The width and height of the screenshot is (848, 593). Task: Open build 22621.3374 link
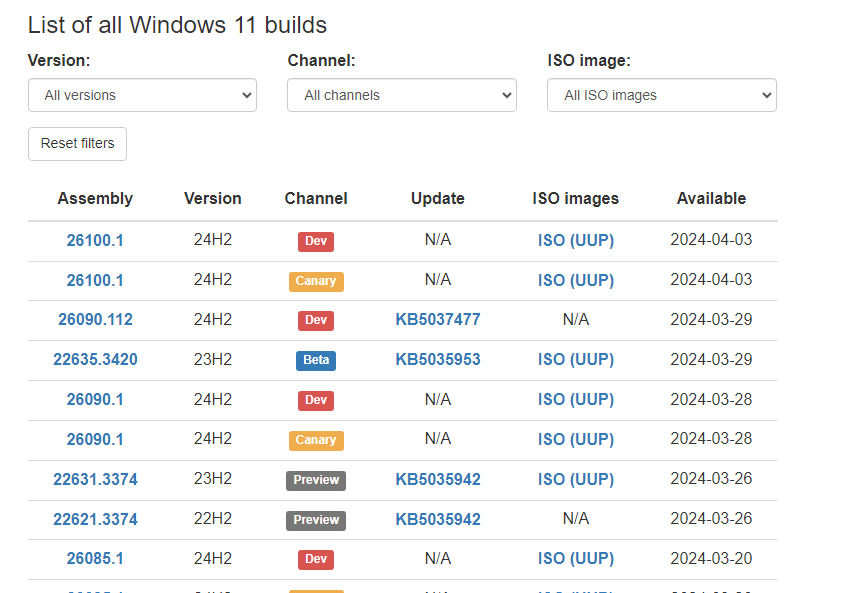tap(95, 519)
